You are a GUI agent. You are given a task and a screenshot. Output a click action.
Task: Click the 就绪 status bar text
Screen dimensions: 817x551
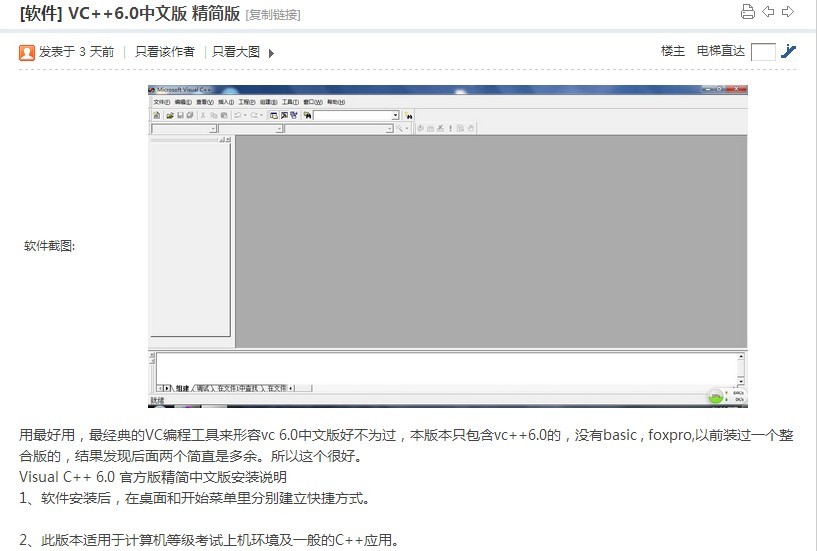157,400
